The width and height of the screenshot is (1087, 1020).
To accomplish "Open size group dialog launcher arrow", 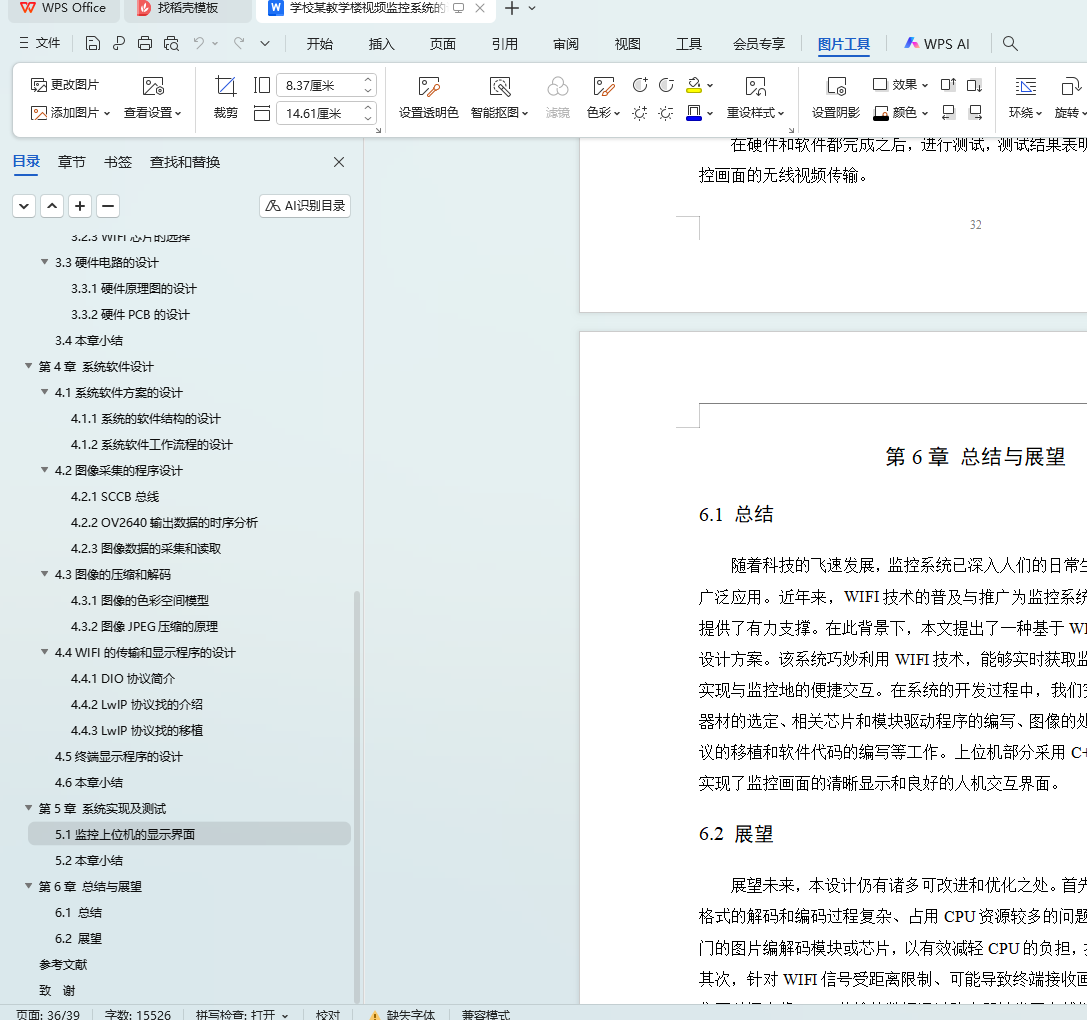I will [x=379, y=130].
